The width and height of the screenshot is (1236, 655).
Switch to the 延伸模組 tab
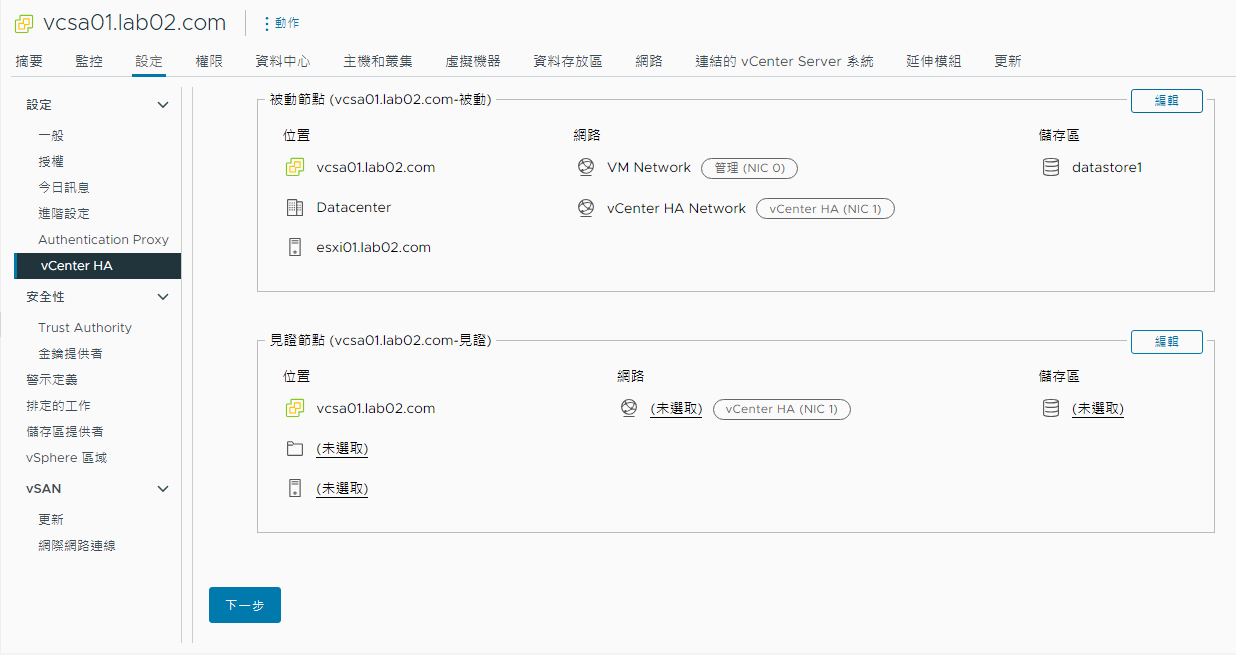tap(934, 61)
